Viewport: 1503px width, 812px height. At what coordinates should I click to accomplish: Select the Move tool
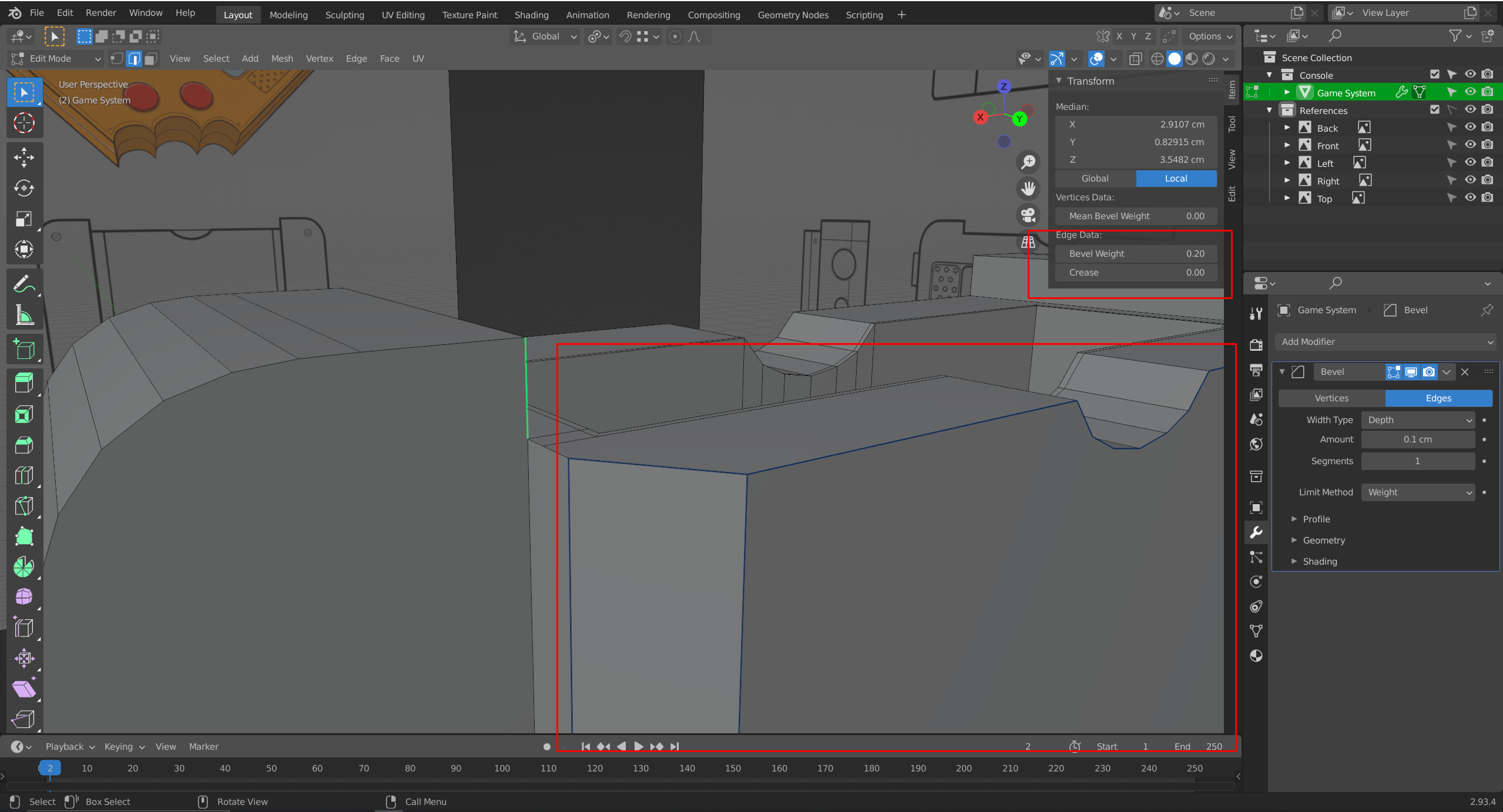coord(24,157)
